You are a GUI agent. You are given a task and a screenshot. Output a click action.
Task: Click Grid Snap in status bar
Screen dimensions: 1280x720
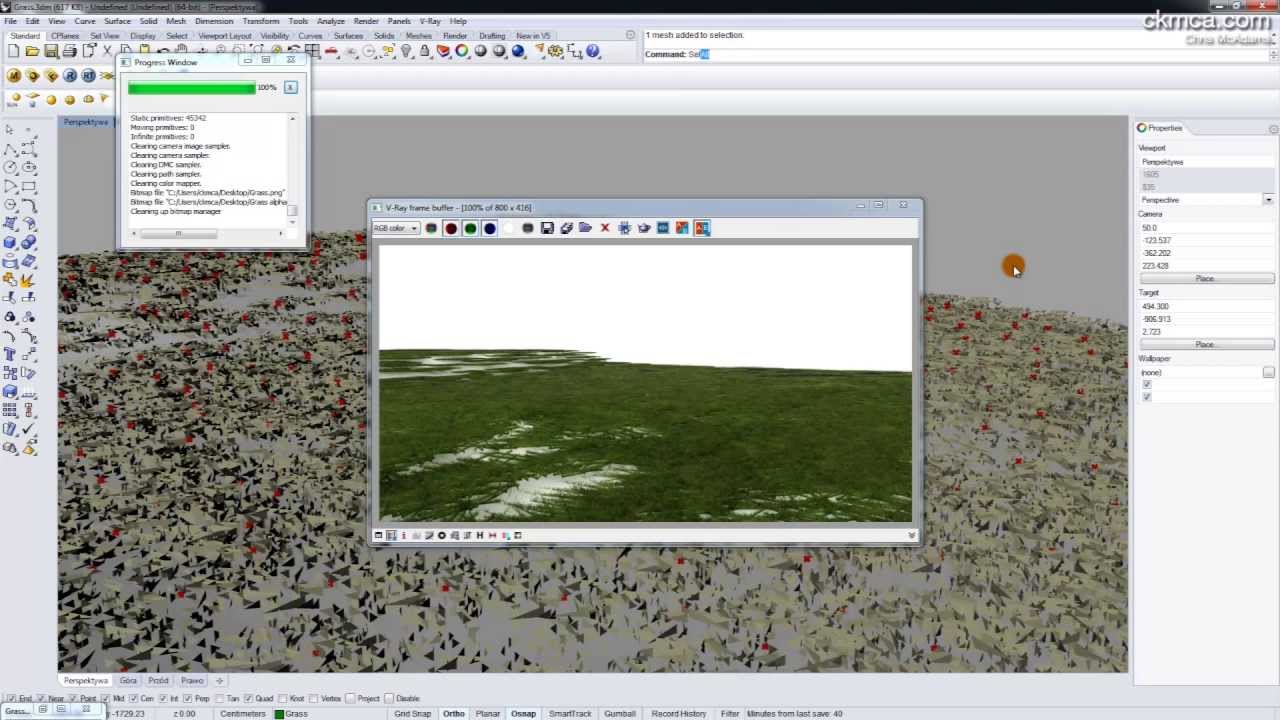click(412, 714)
